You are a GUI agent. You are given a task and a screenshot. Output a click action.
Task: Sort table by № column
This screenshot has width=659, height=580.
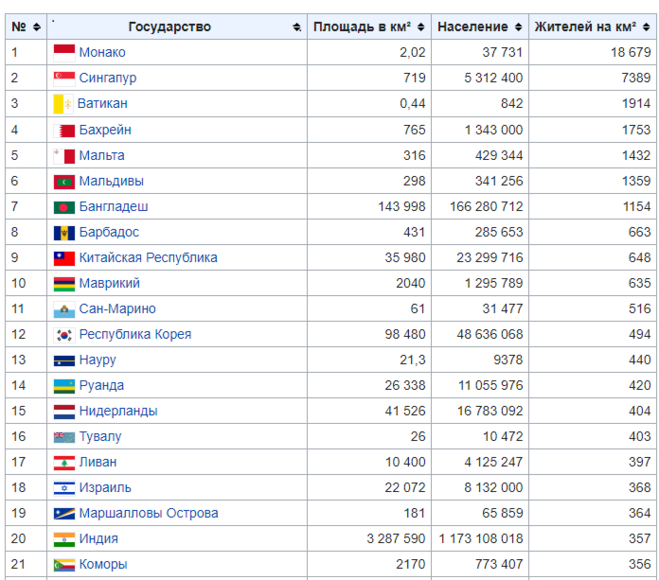24,27
